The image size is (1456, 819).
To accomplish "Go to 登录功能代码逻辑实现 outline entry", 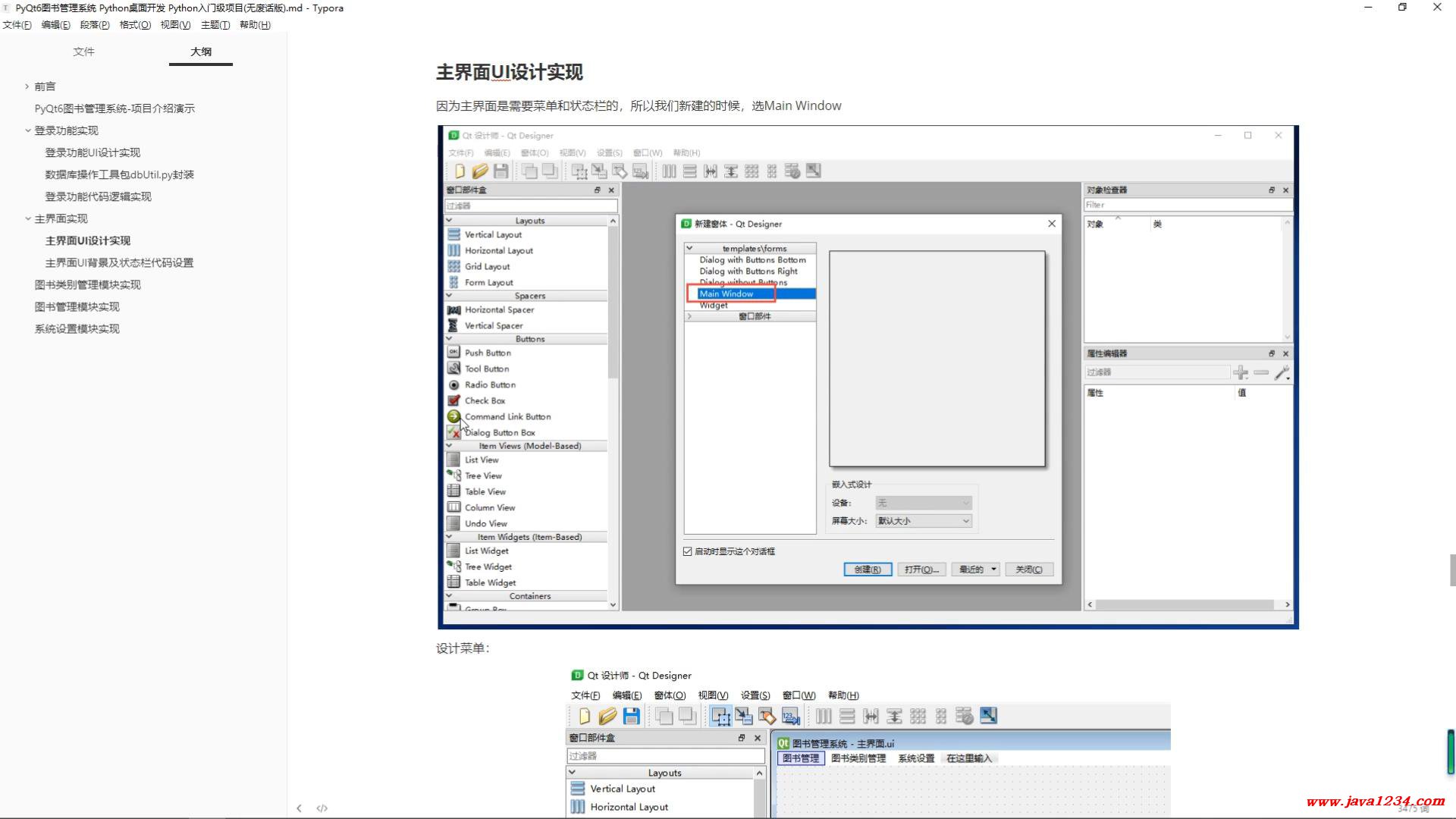I will coord(98,196).
